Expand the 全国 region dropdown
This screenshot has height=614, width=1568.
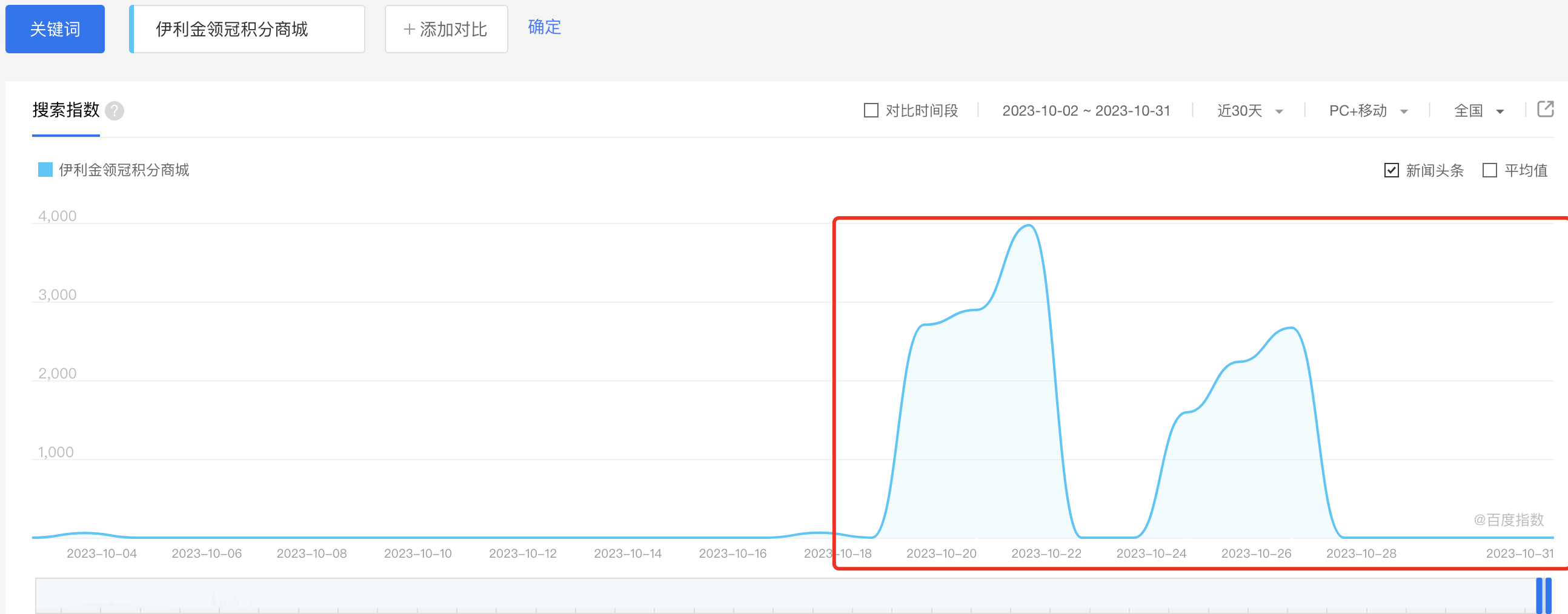click(1478, 111)
